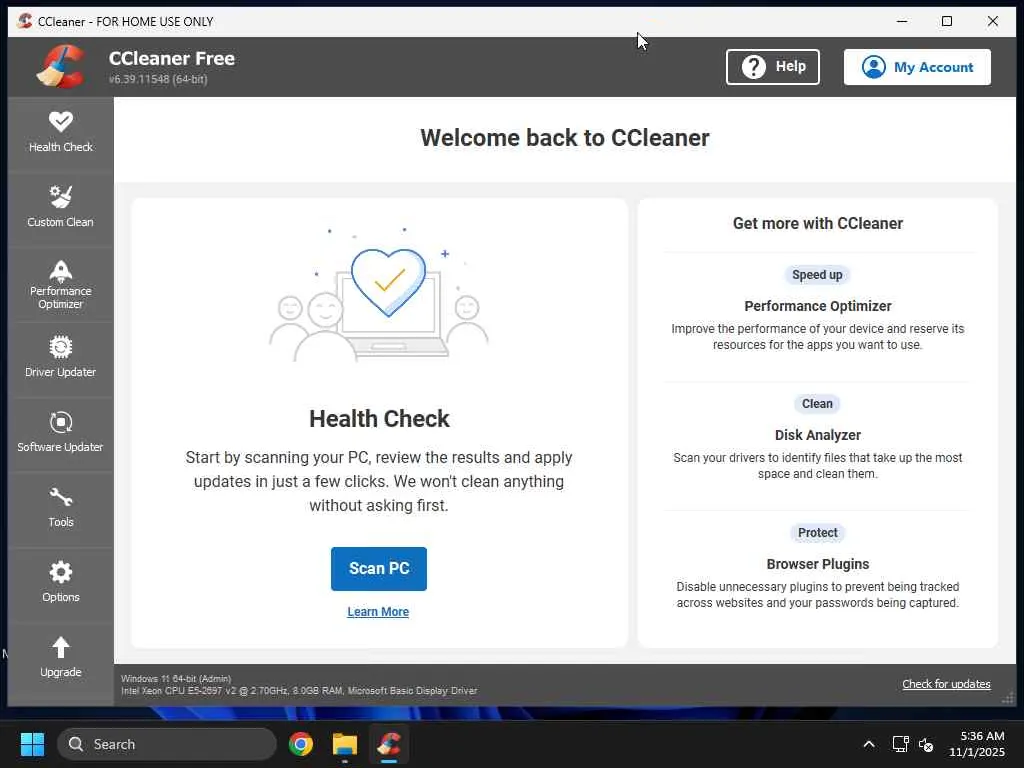Click the version number v6.39.11548 text

click(x=158, y=79)
